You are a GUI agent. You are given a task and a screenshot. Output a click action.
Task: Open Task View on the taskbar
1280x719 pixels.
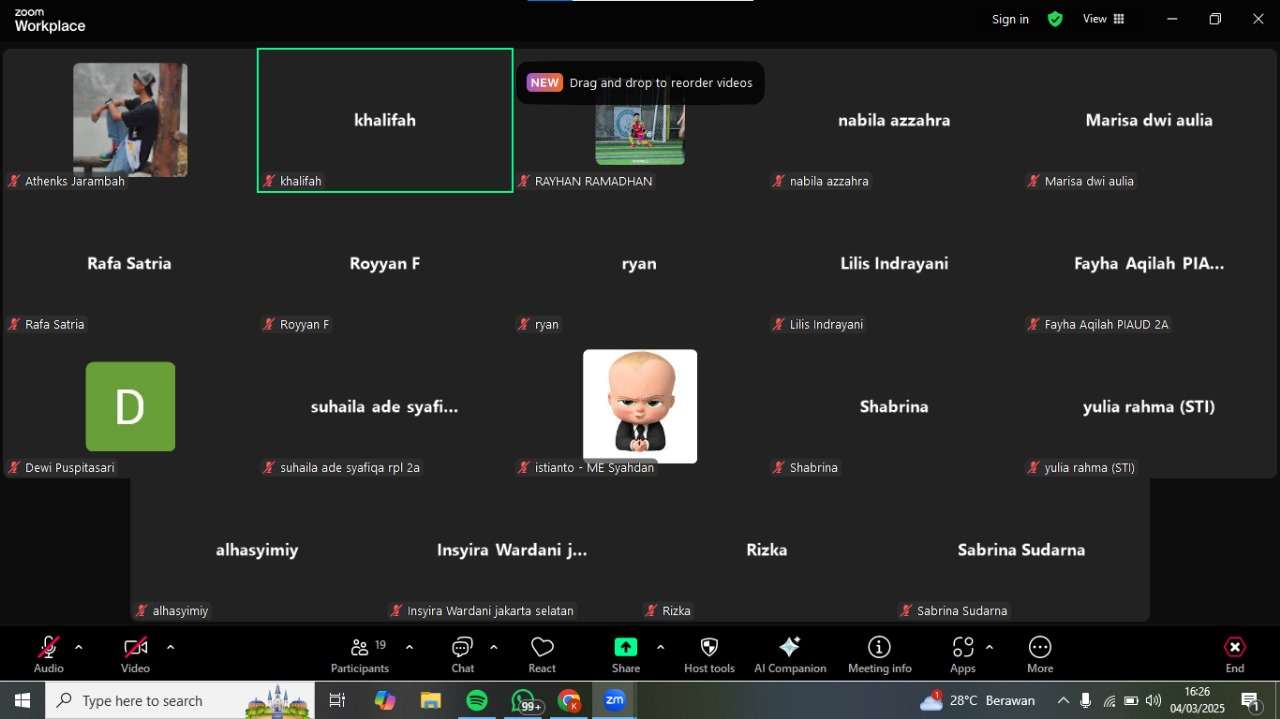click(337, 700)
